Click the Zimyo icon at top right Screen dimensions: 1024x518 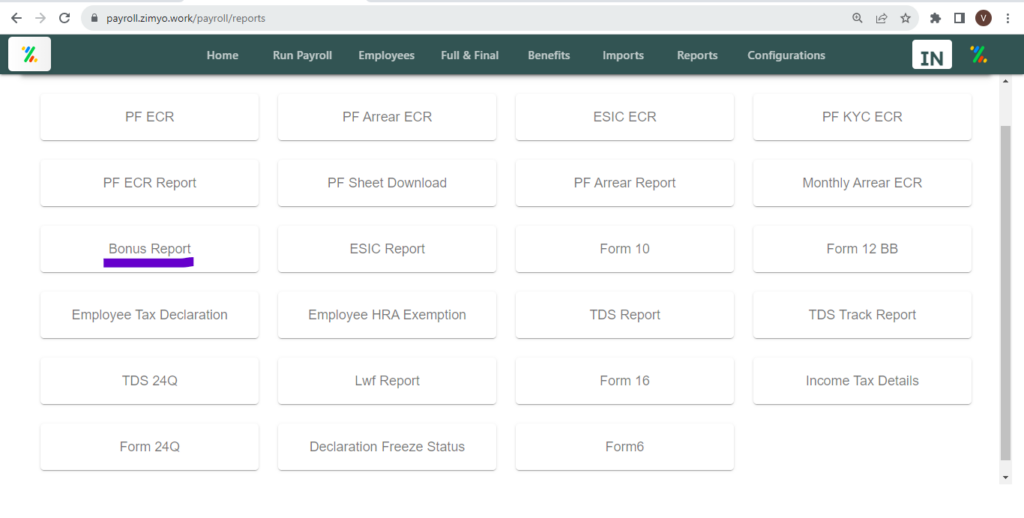pos(978,55)
